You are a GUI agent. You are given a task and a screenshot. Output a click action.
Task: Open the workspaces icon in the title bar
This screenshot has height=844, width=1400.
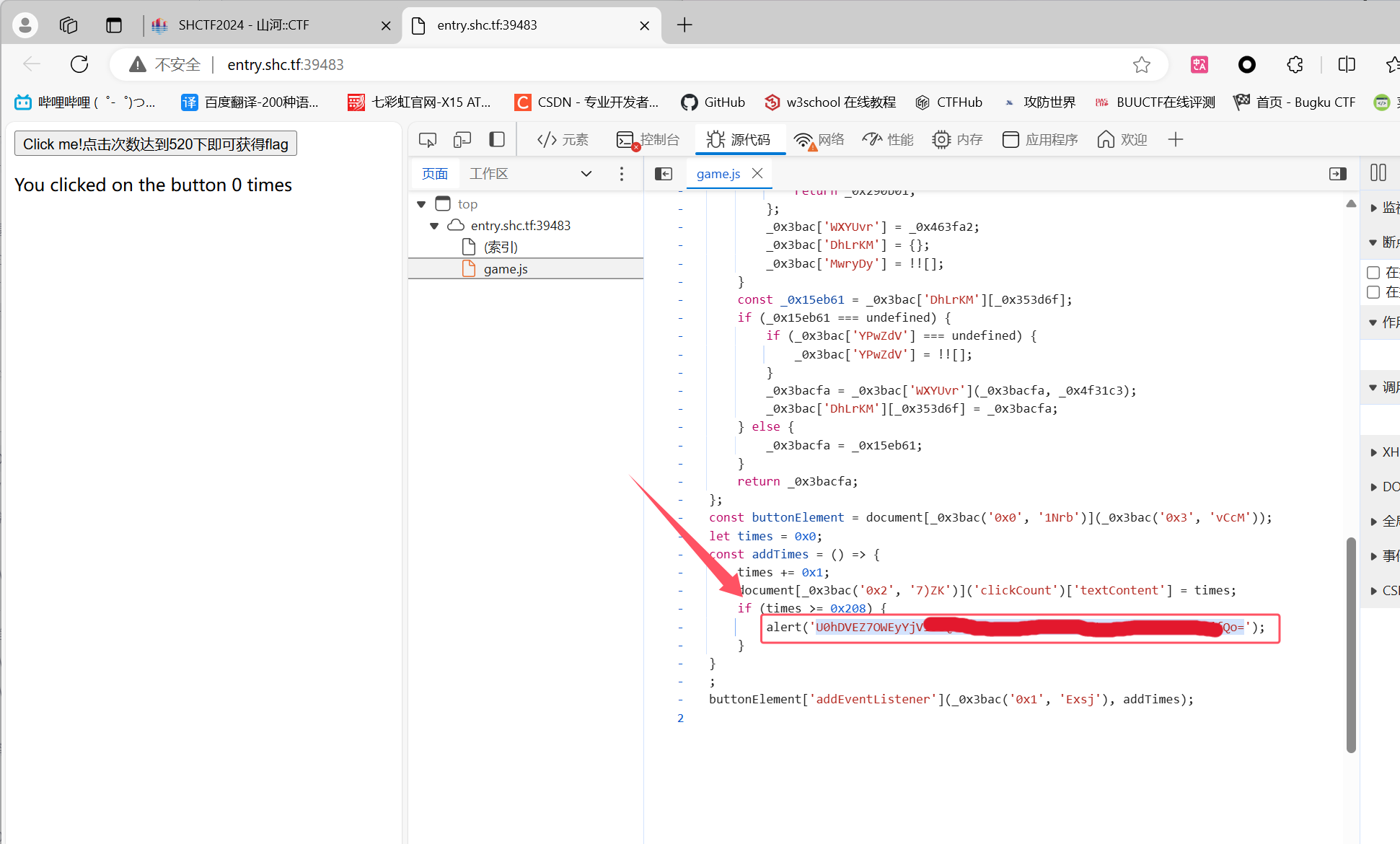click(69, 25)
